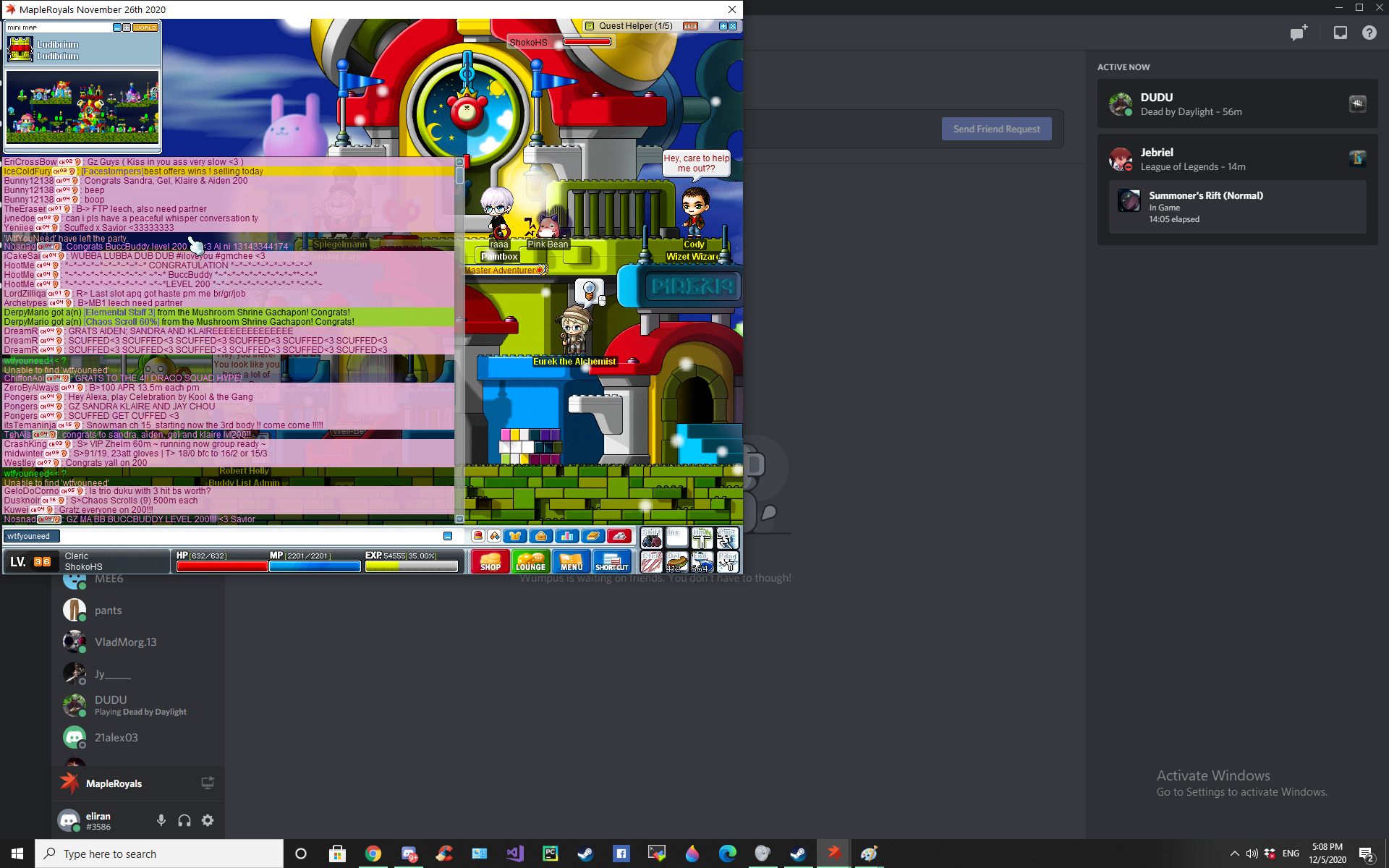
Task: Toggle Discord microphone mute
Action: click(161, 820)
